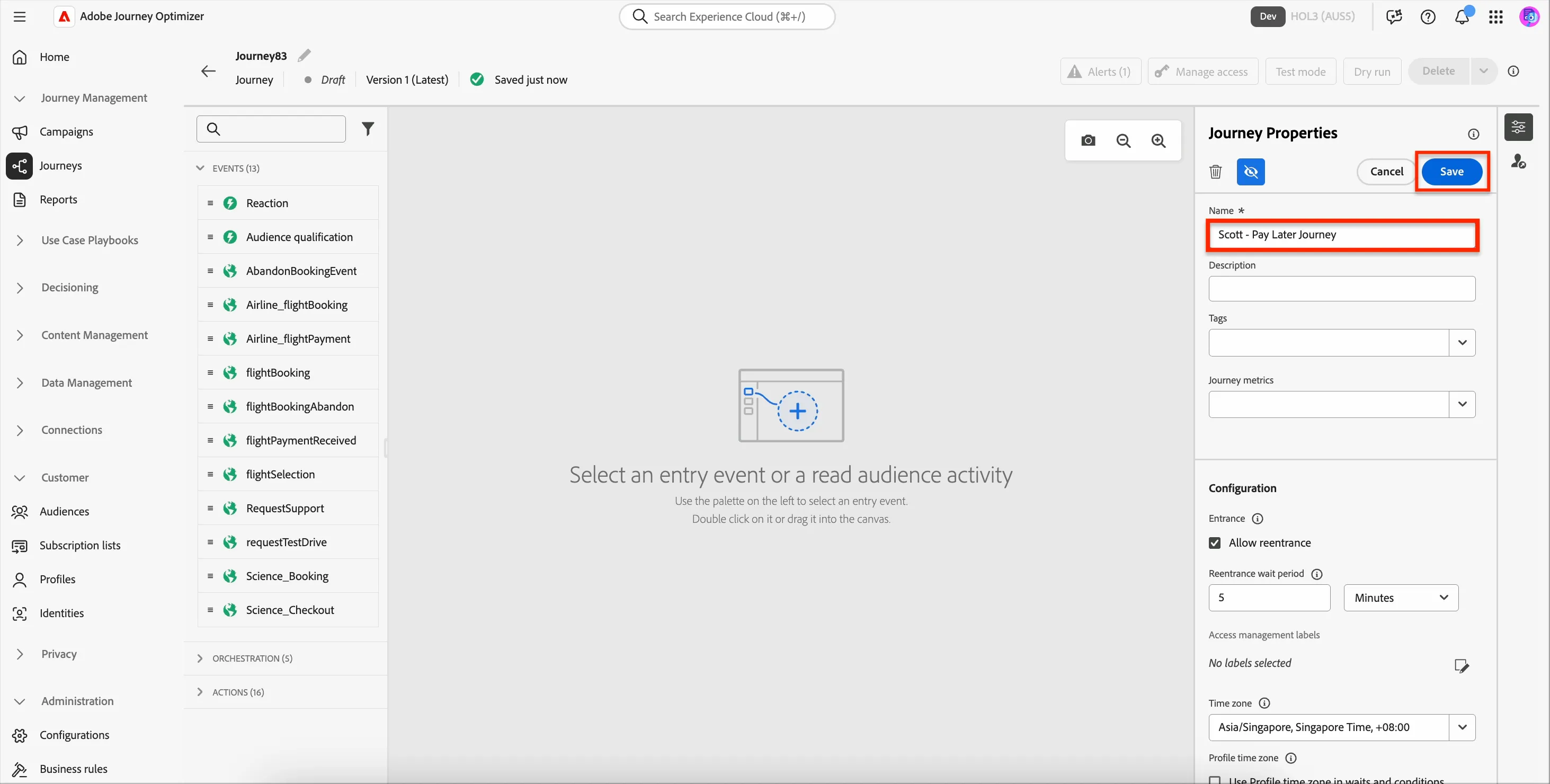
Task: Select the AbandonBookingEvent event
Action: (288, 271)
